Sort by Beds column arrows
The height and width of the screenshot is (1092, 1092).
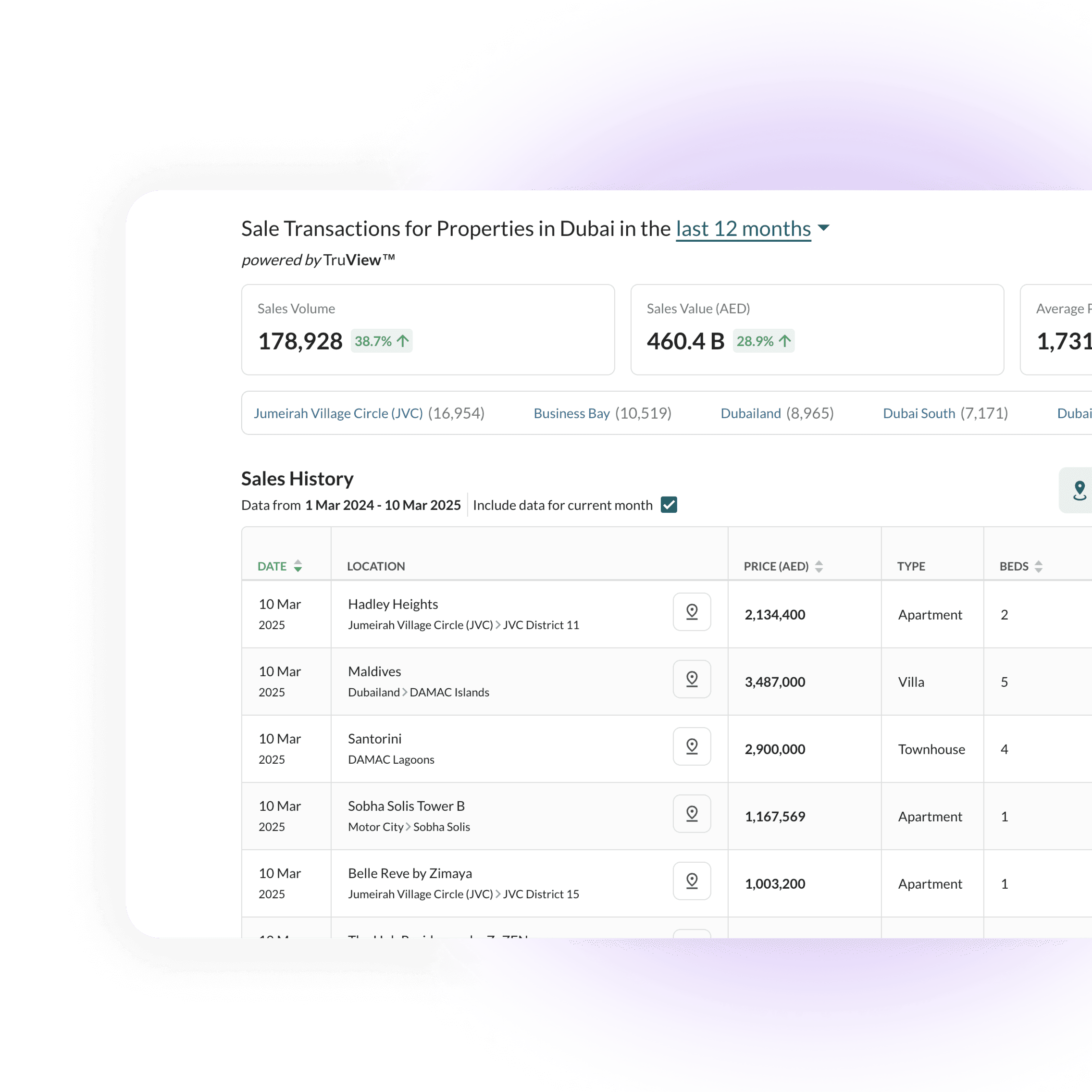(x=1038, y=566)
